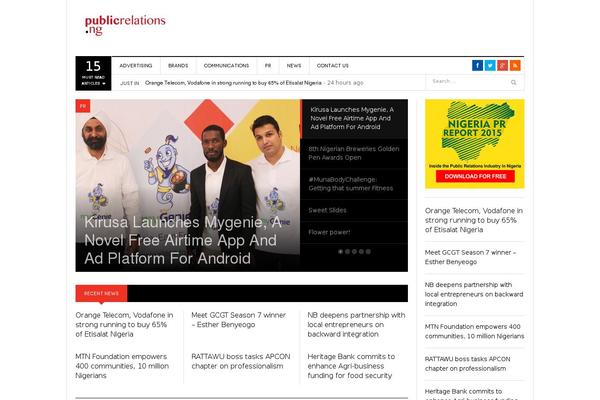
Task: Open the Advertising menu
Action: click(136, 66)
